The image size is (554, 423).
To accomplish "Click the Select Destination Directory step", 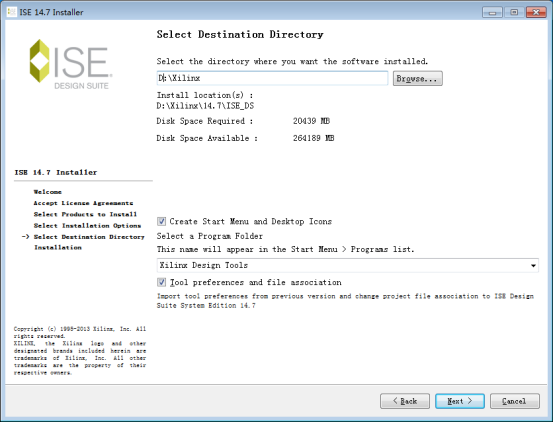I will tap(89, 237).
